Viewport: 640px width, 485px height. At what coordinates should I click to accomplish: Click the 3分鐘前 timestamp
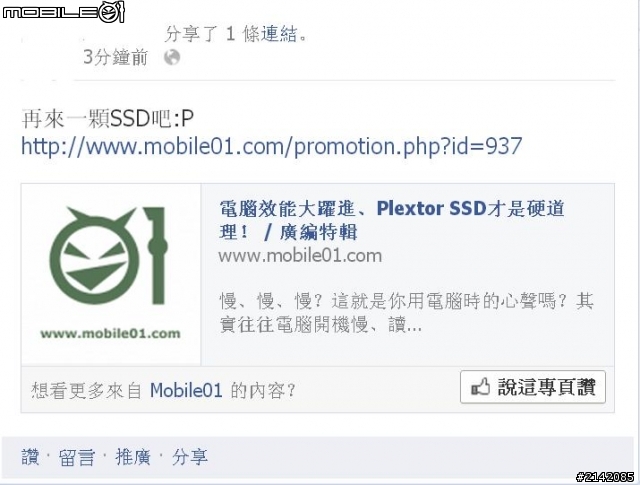click(115, 57)
